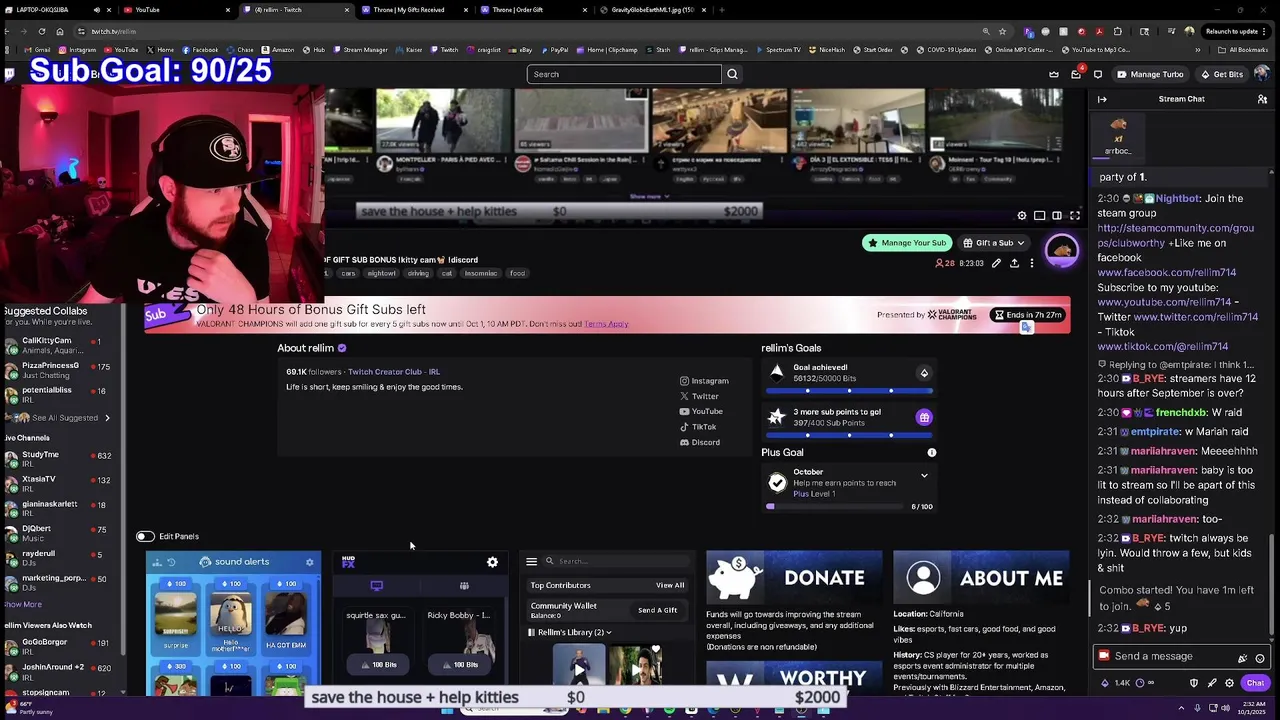Click the top Twitch Search field
Image resolution: width=1280 pixels, height=720 pixels.
point(624,74)
